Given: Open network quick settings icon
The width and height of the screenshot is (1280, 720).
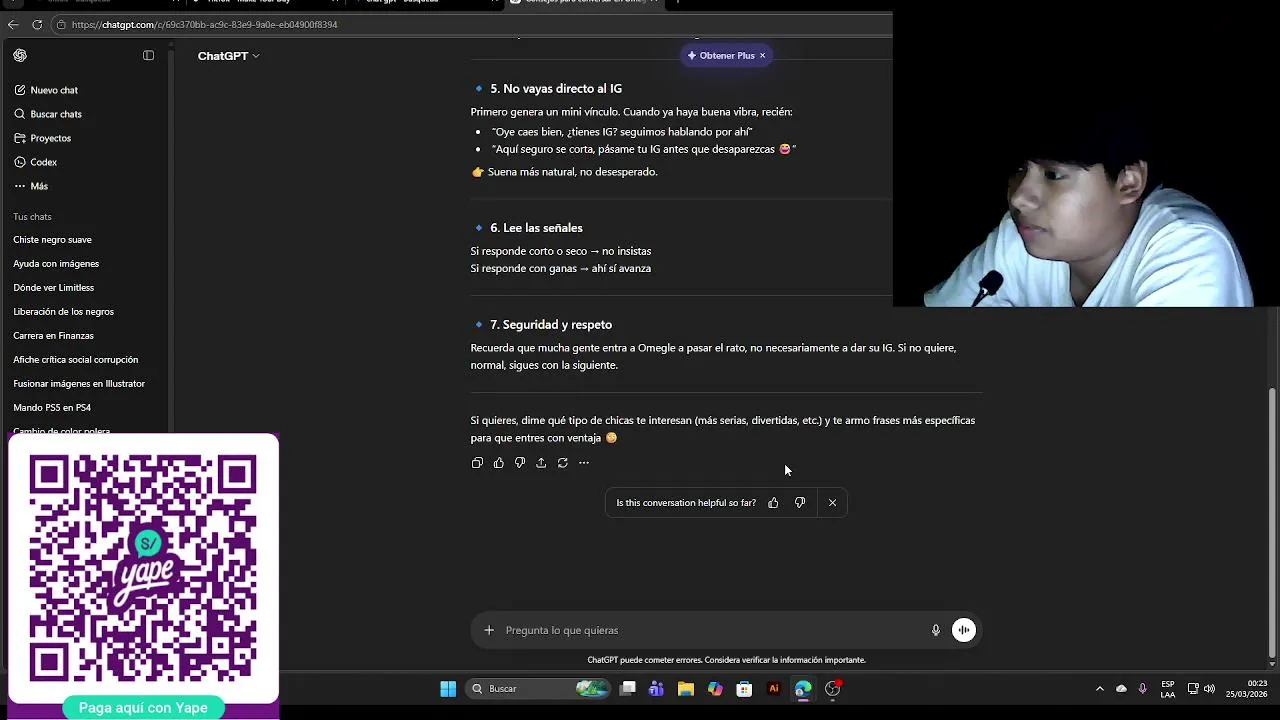Looking at the screenshot, I should (x=1193, y=688).
